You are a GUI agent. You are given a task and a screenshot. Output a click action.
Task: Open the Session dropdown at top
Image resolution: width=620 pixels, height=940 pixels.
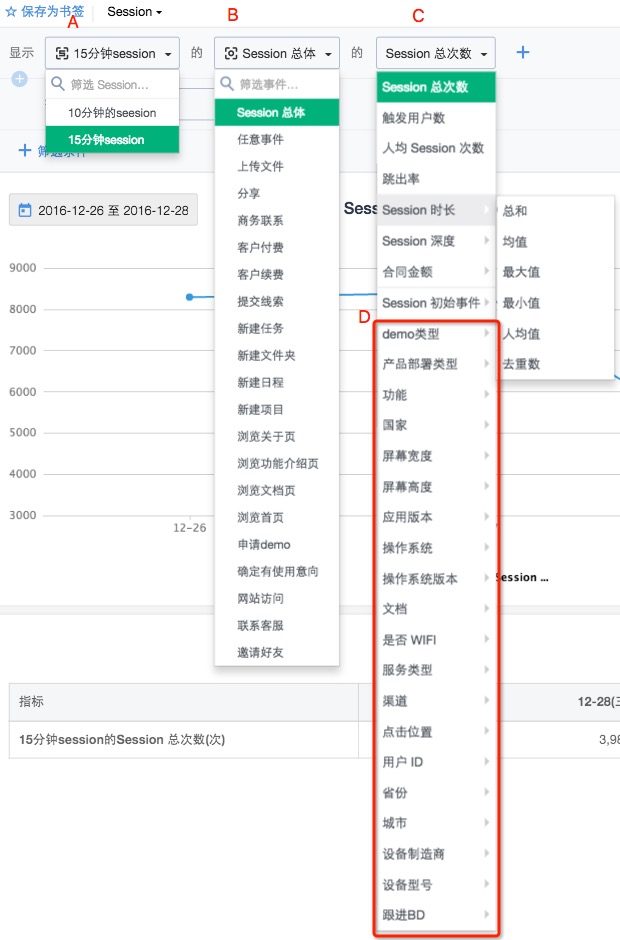(134, 12)
